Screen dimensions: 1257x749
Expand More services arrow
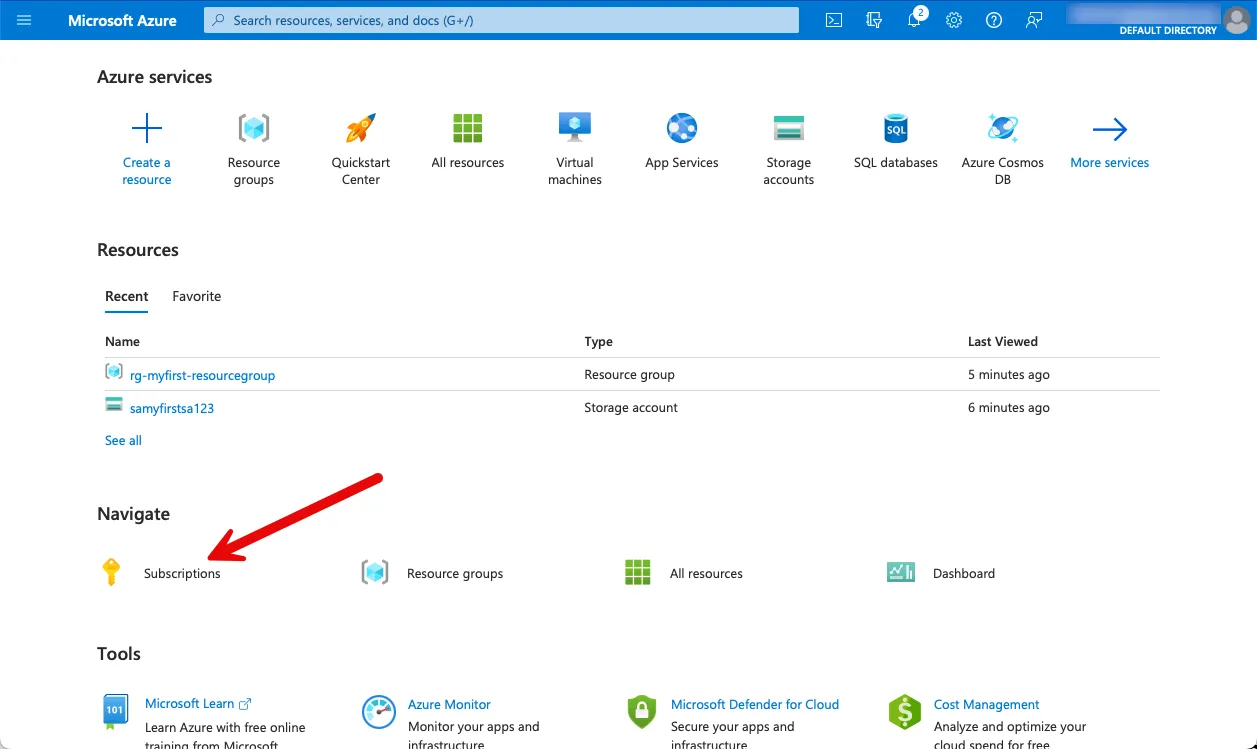[x=1109, y=129]
